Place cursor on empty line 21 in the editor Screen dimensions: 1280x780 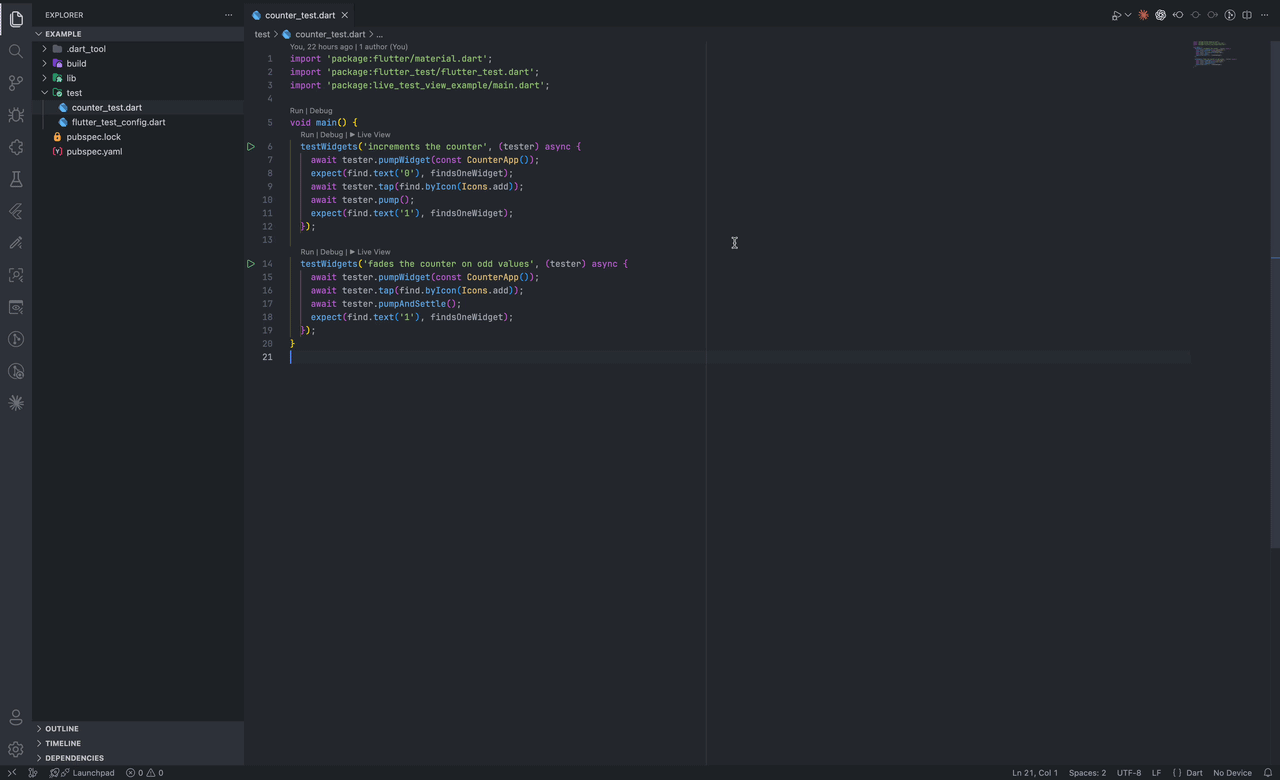click(740, 357)
